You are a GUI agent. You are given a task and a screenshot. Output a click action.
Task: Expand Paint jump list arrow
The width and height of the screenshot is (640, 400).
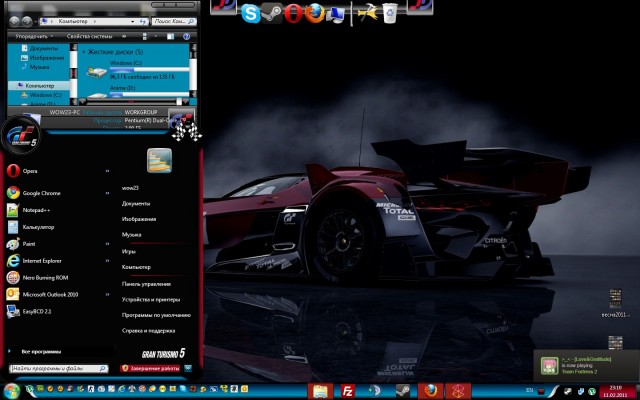tap(107, 244)
